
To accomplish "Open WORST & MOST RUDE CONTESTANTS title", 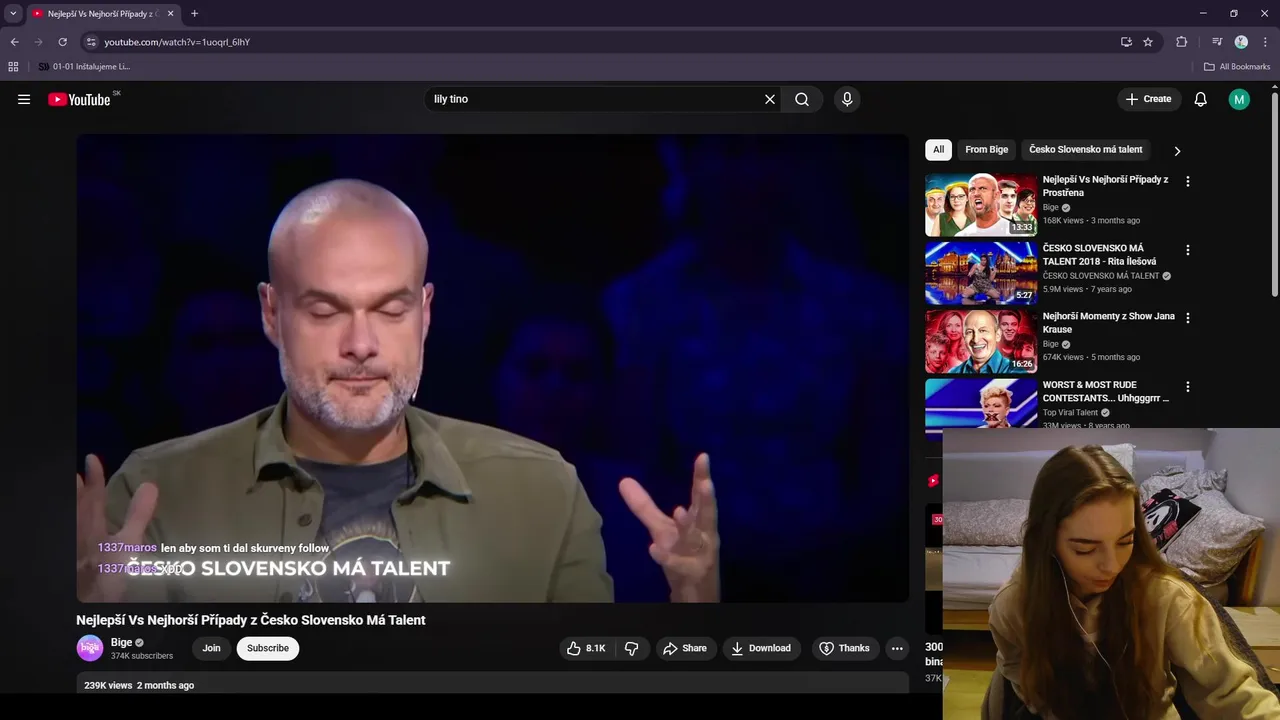I will (1106, 391).
